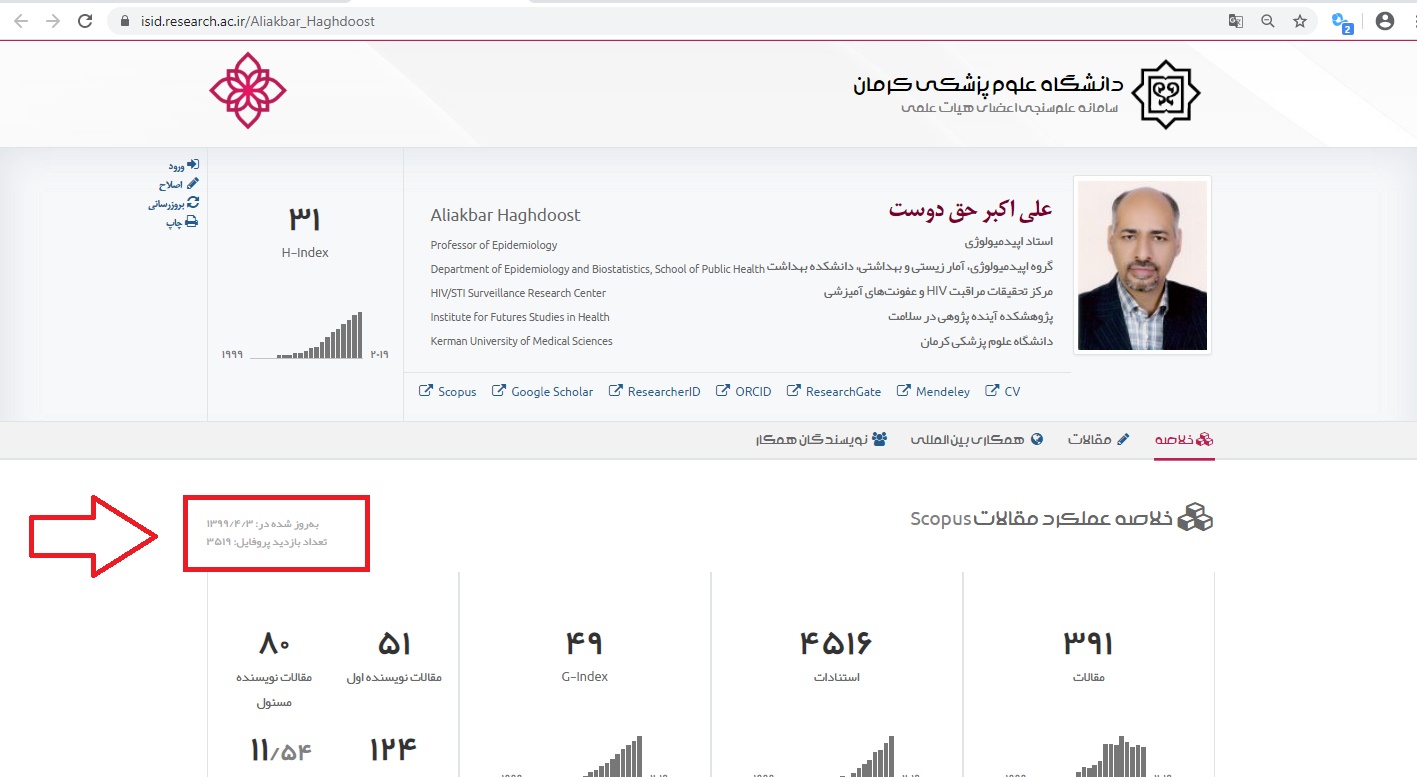Viewport: 1417px width, 777px height.
Task: Open the Google Scholar link
Action: [542, 392]
